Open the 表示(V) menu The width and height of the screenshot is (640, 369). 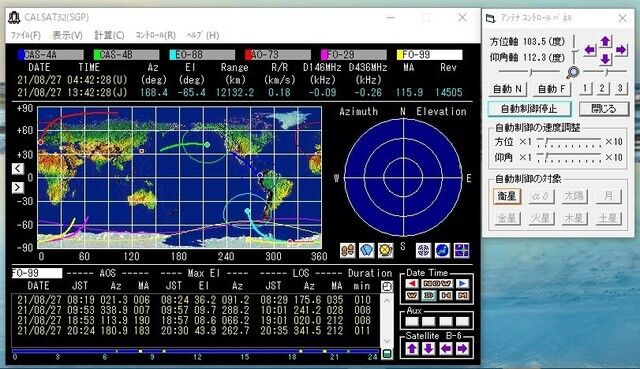point(67,35)
